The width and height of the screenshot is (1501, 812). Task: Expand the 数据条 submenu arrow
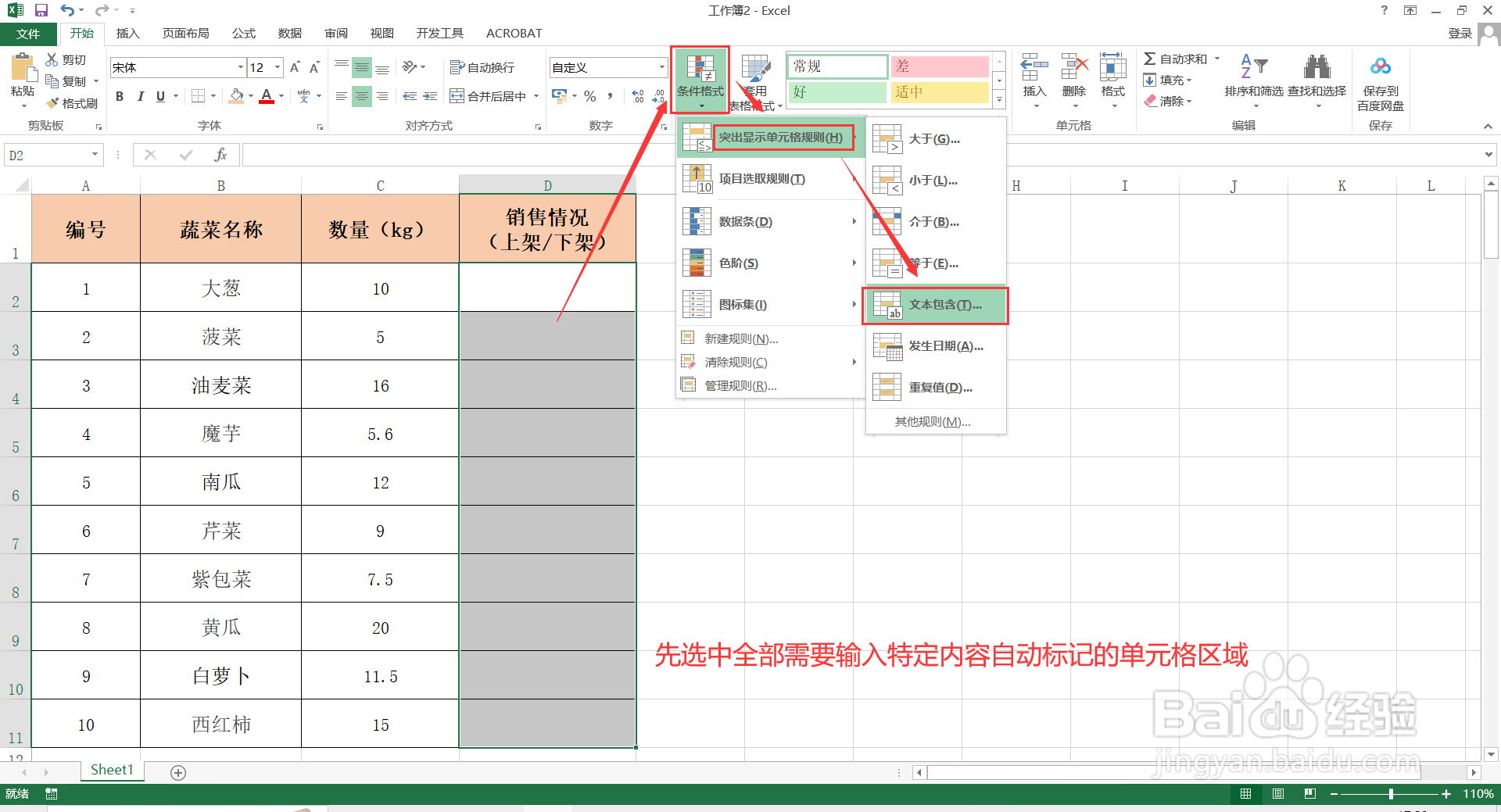tap(854, 221)
